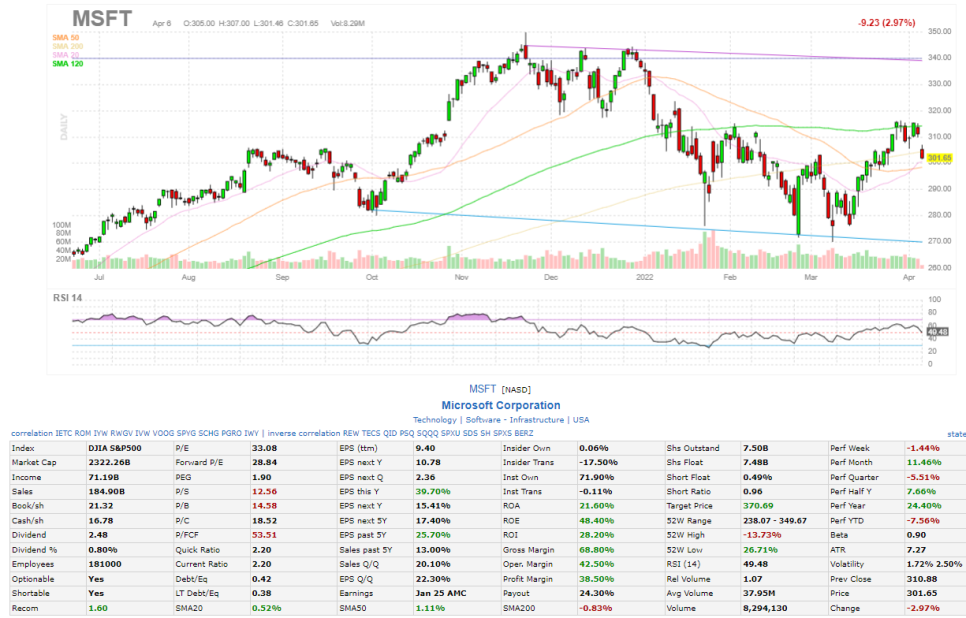Select the Market Cap value 2322.26B
Image resolution: width=966 pixels, height=618 pixels.
[x=109, y=462]
